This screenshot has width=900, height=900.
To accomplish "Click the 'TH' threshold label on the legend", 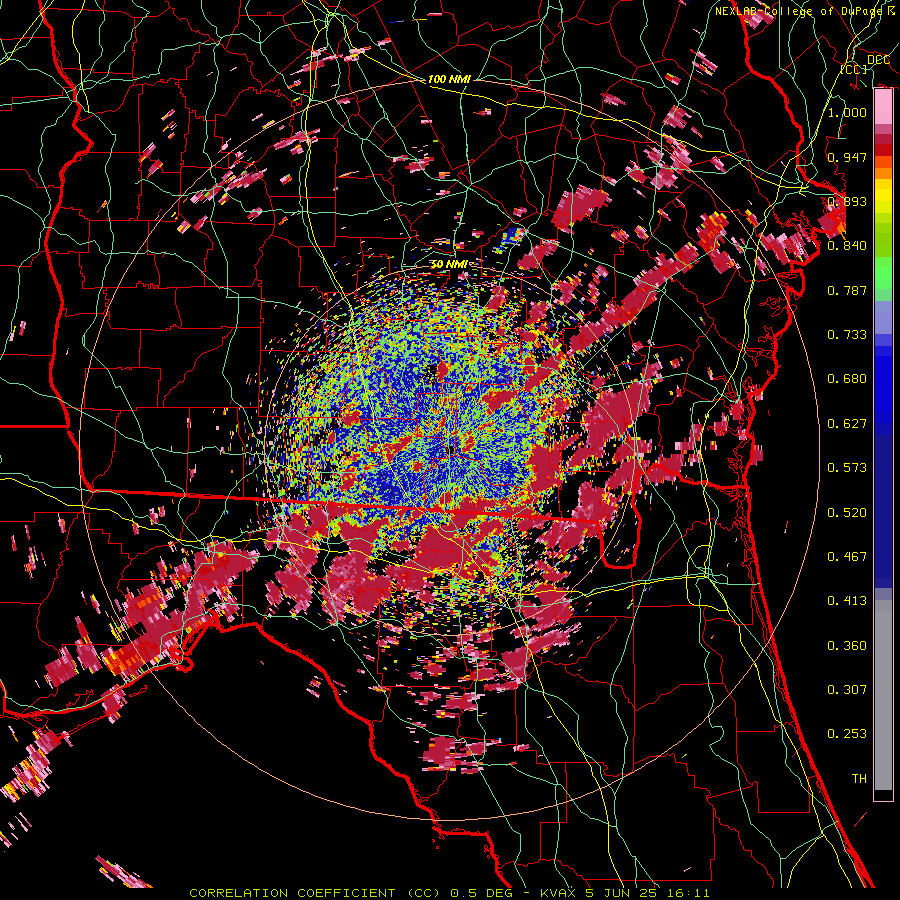I will 859,779.
